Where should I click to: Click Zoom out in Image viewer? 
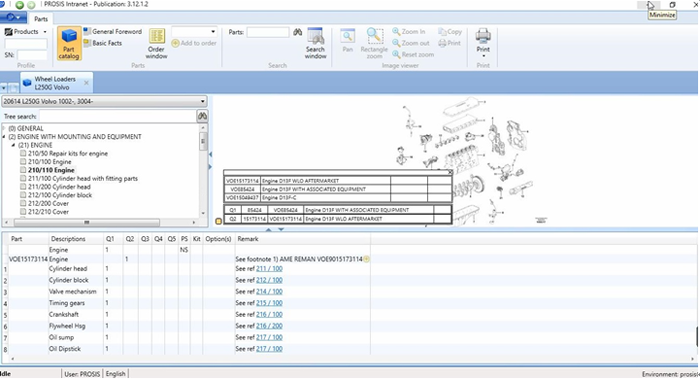[411, 43]
